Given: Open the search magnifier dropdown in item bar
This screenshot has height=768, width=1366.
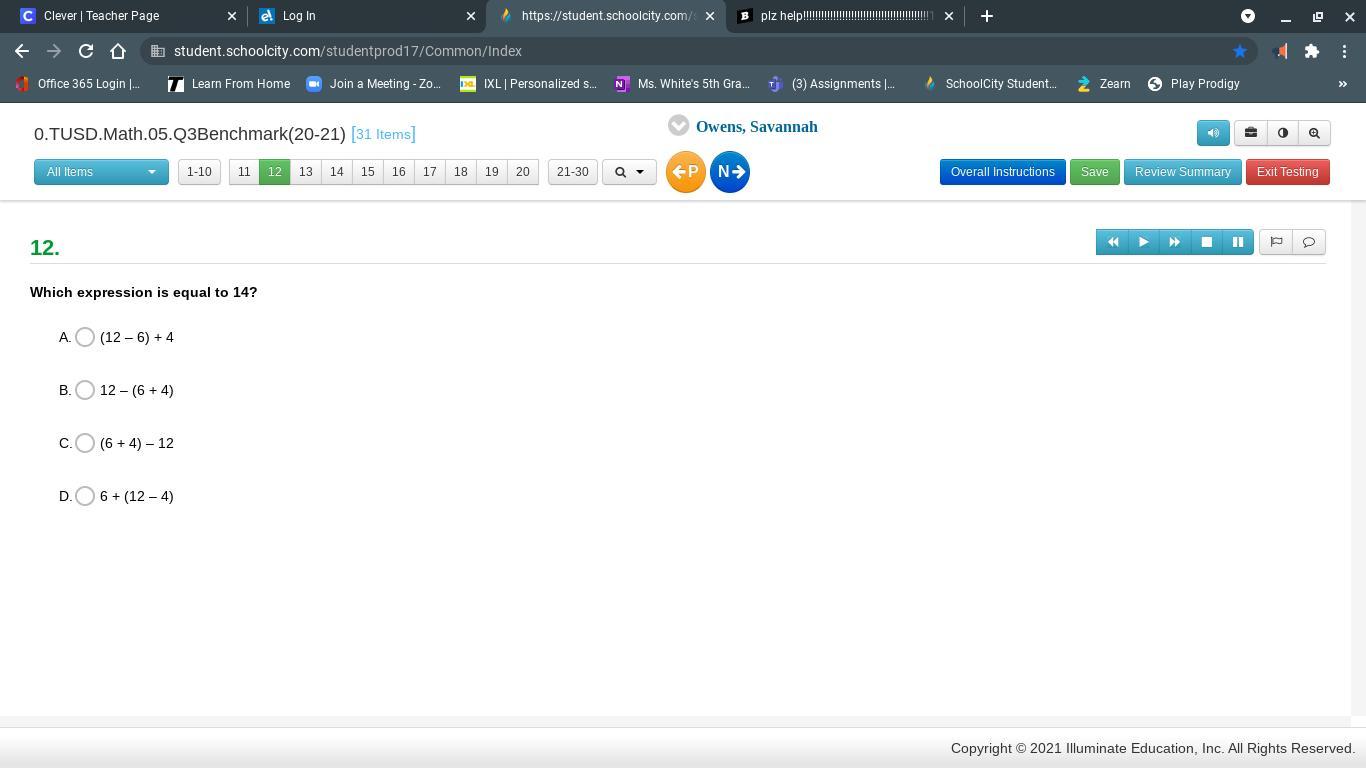Looking at the screenshot, I should point(629,172).
